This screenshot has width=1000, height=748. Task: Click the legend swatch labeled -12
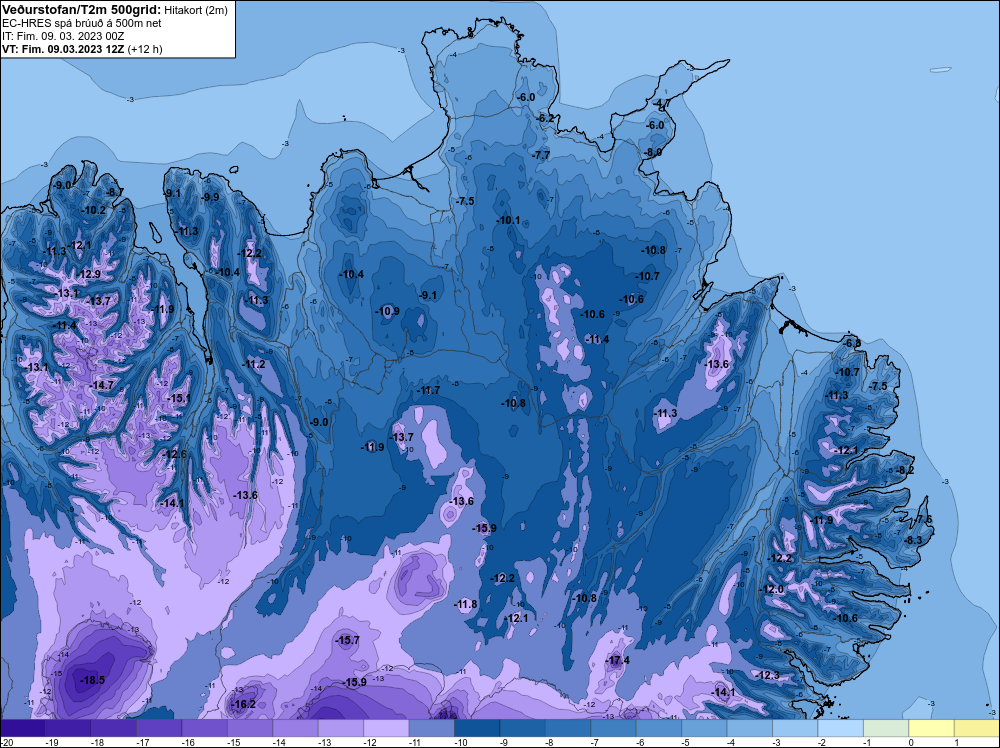coord(386,728)
